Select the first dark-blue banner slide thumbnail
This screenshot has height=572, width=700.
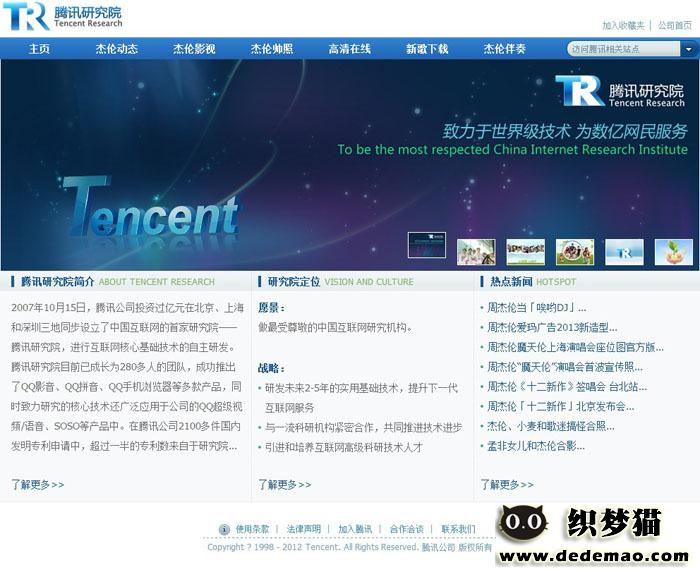click(x=427, y=245)
